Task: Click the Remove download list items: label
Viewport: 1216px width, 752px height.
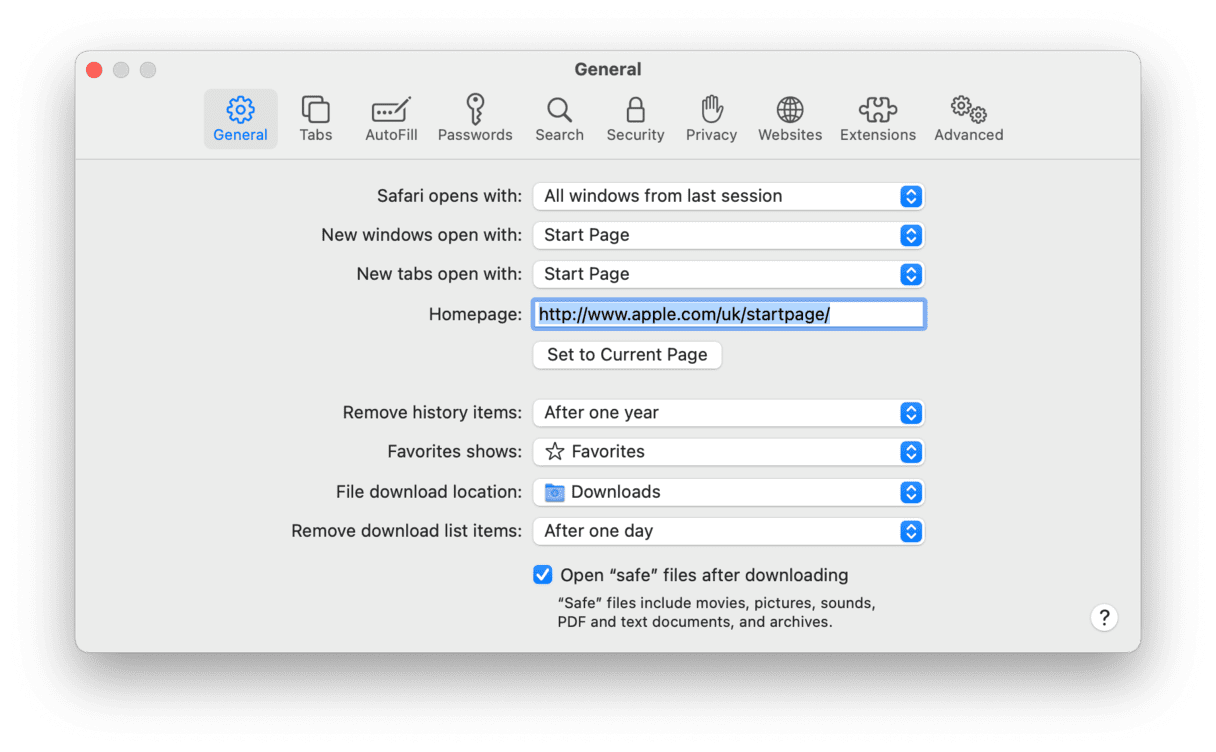Action: [406, 531]
